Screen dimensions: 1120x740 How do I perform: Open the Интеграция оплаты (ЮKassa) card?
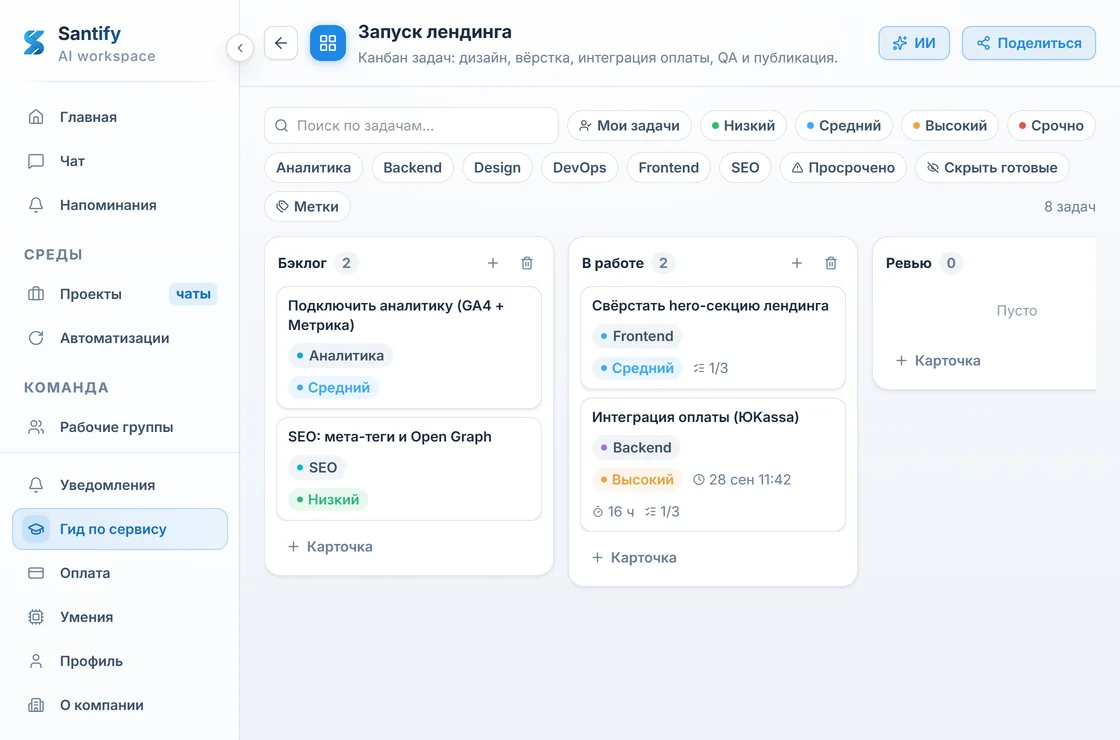[713, 465]
